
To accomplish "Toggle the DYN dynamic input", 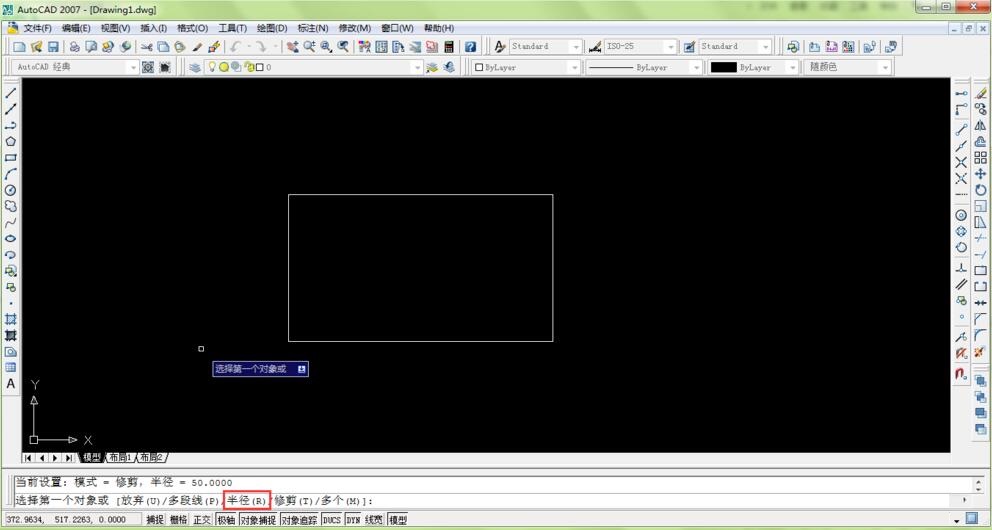I will pyautogui.click(x=353, y=520).
